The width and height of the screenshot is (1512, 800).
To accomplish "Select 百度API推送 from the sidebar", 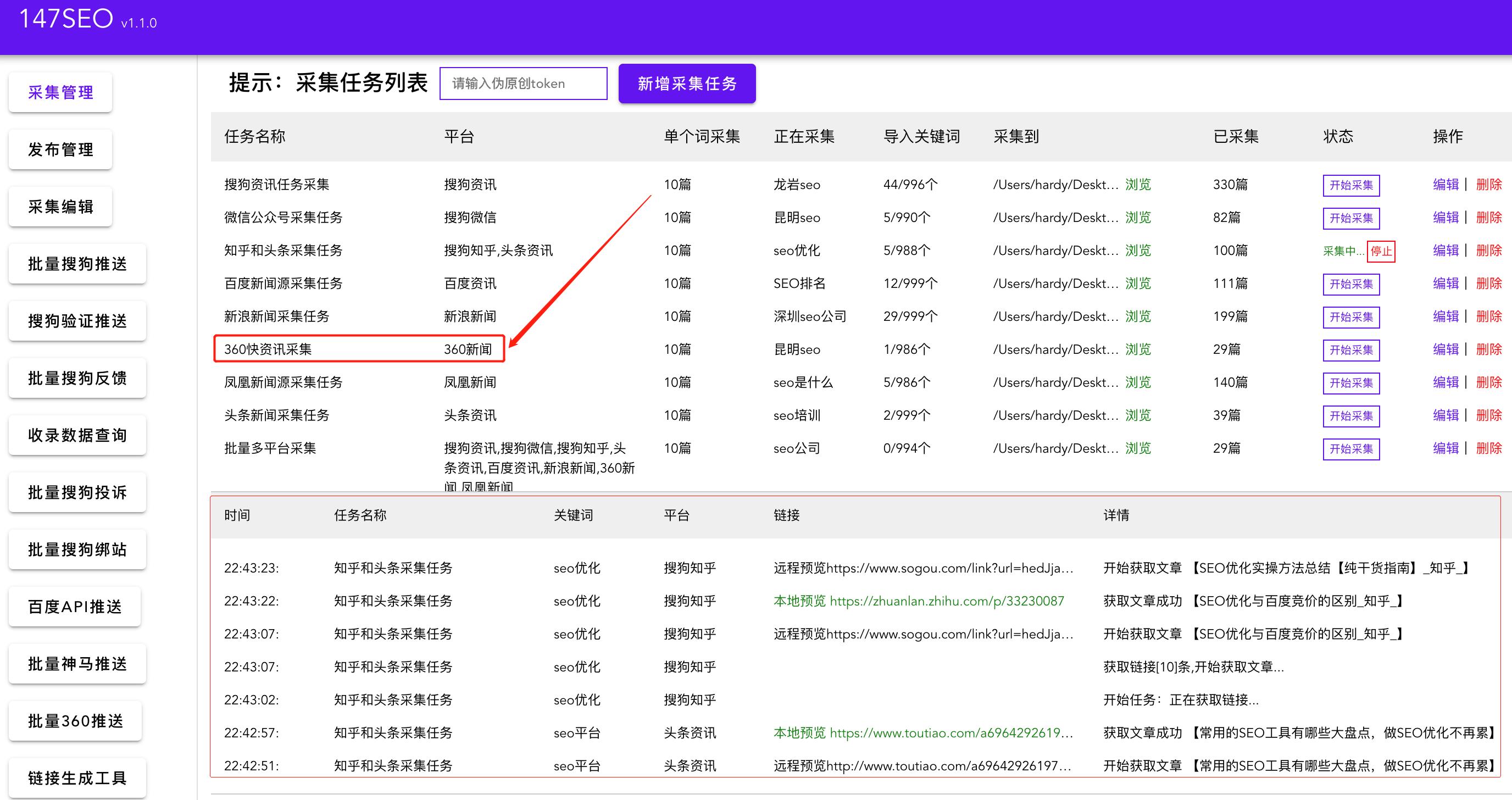I will pos(75,606).
